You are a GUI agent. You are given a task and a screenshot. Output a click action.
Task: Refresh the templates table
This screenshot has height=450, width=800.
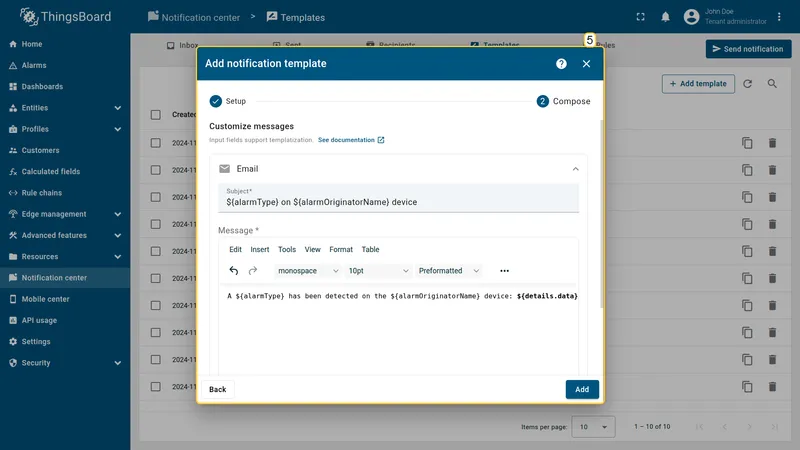[747, 84]
